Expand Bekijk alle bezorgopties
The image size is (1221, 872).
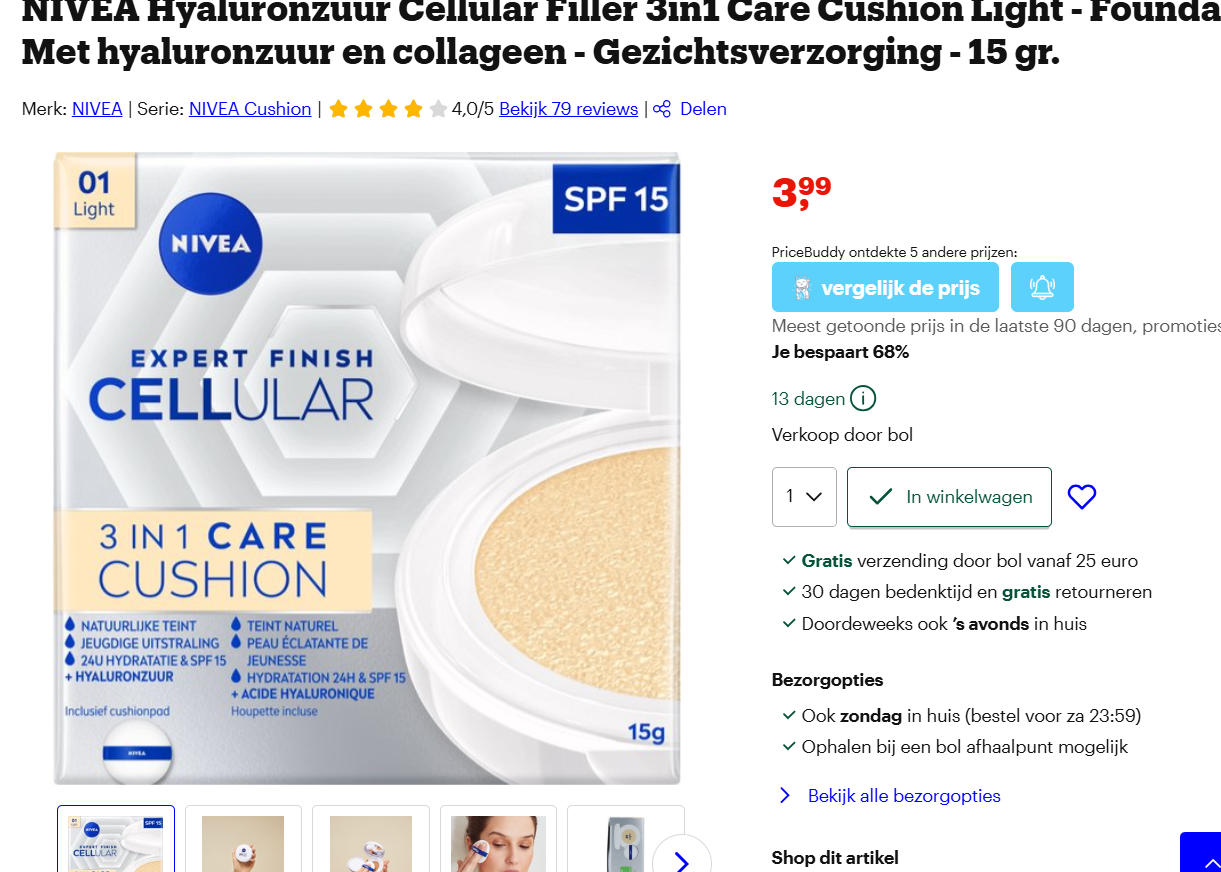904,796
